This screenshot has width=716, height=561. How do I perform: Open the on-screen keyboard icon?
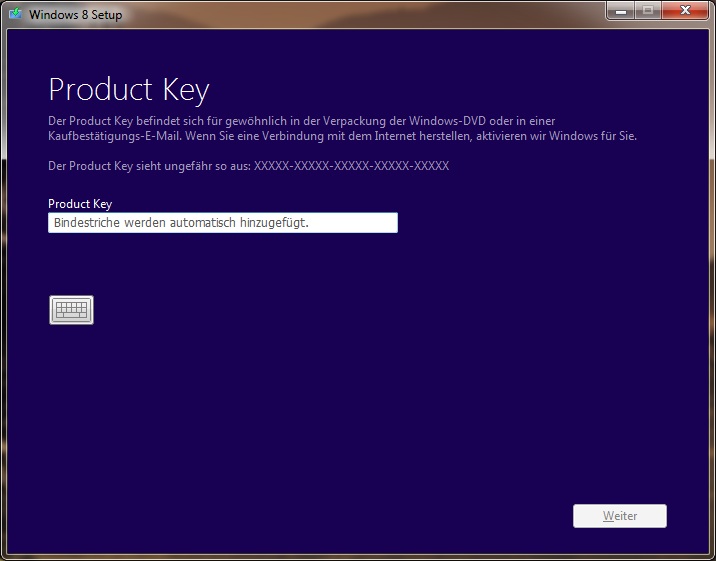(x=71, y=310)
